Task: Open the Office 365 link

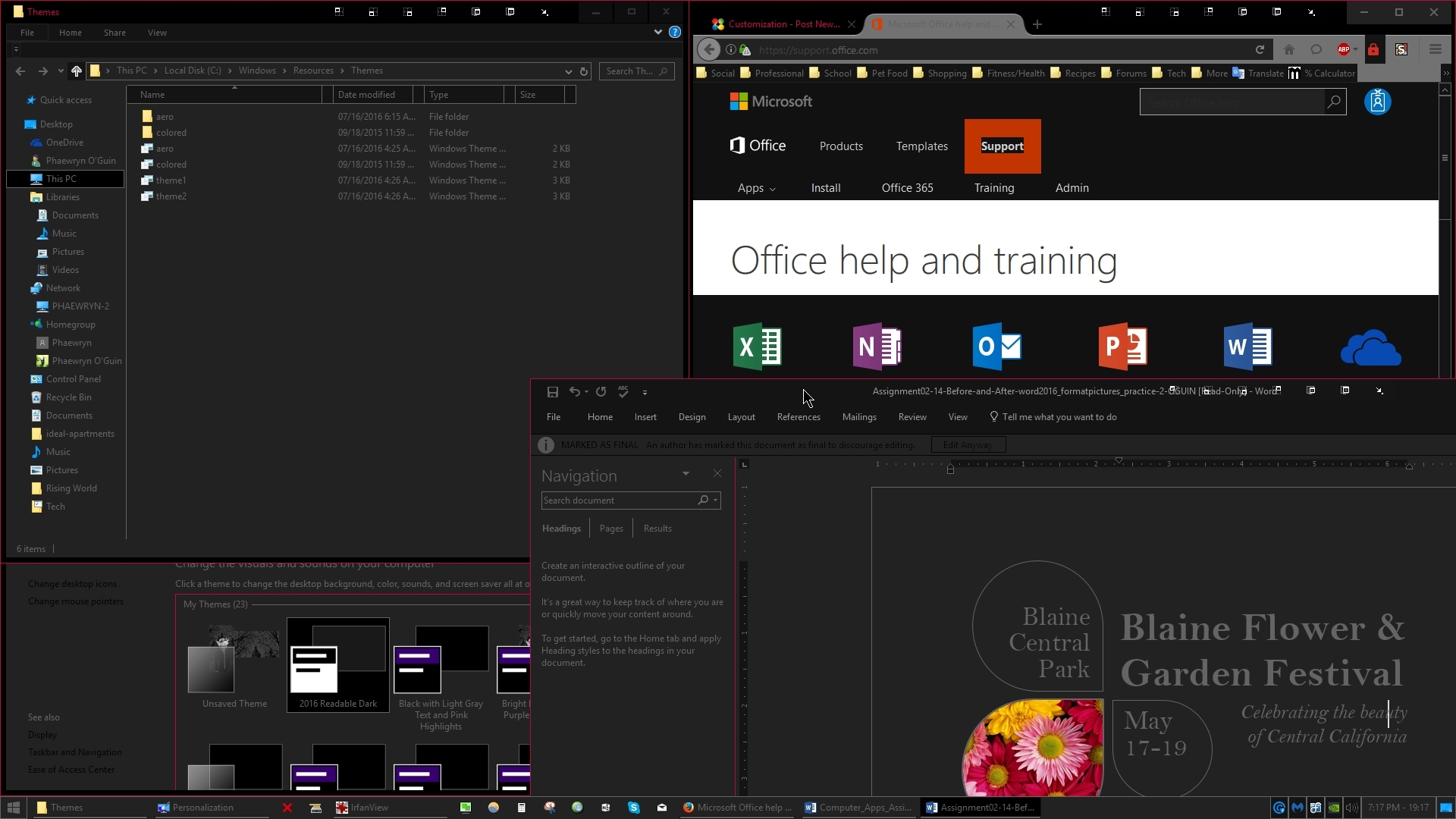Action: click(907, 188)
